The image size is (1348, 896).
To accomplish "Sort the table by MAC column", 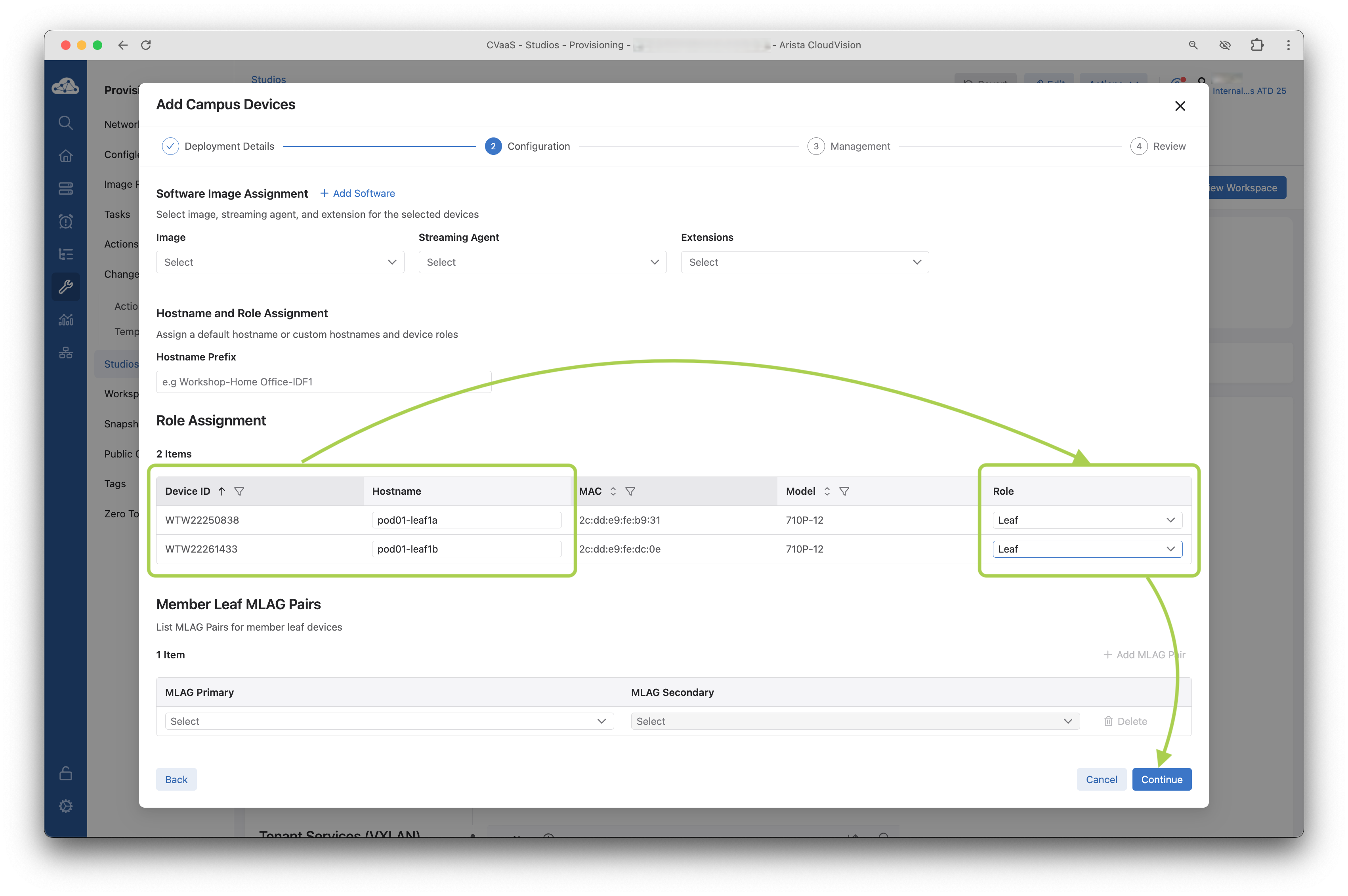I will pos(613,492).
